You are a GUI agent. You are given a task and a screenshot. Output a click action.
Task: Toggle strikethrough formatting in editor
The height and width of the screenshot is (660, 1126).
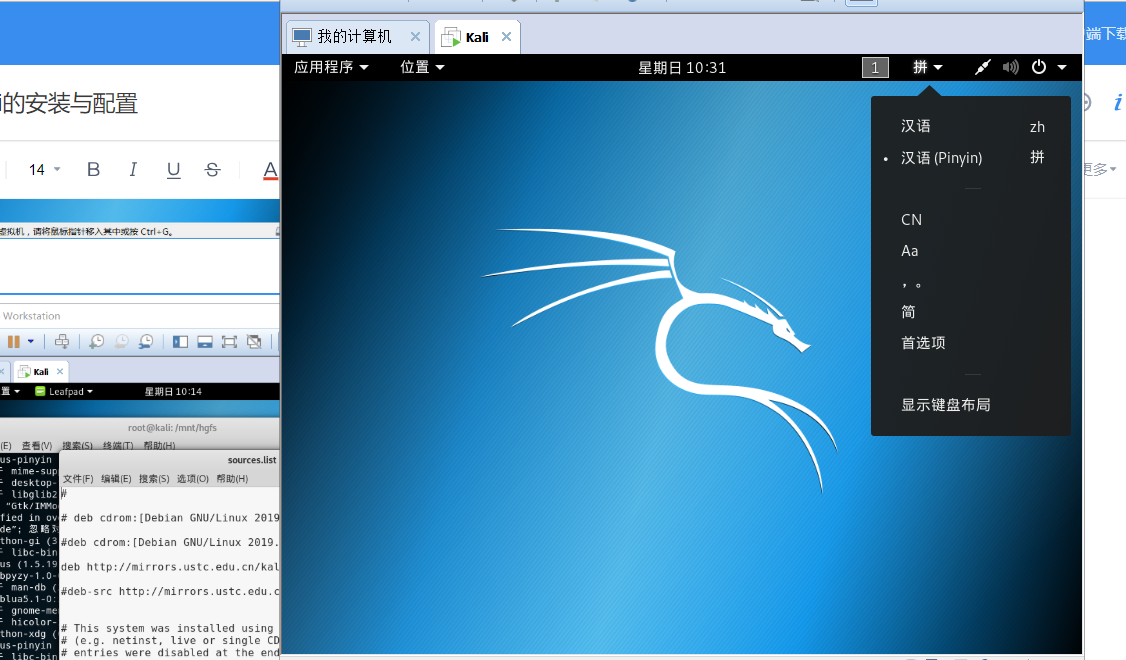pyautogui.click(x=213, y=169)
